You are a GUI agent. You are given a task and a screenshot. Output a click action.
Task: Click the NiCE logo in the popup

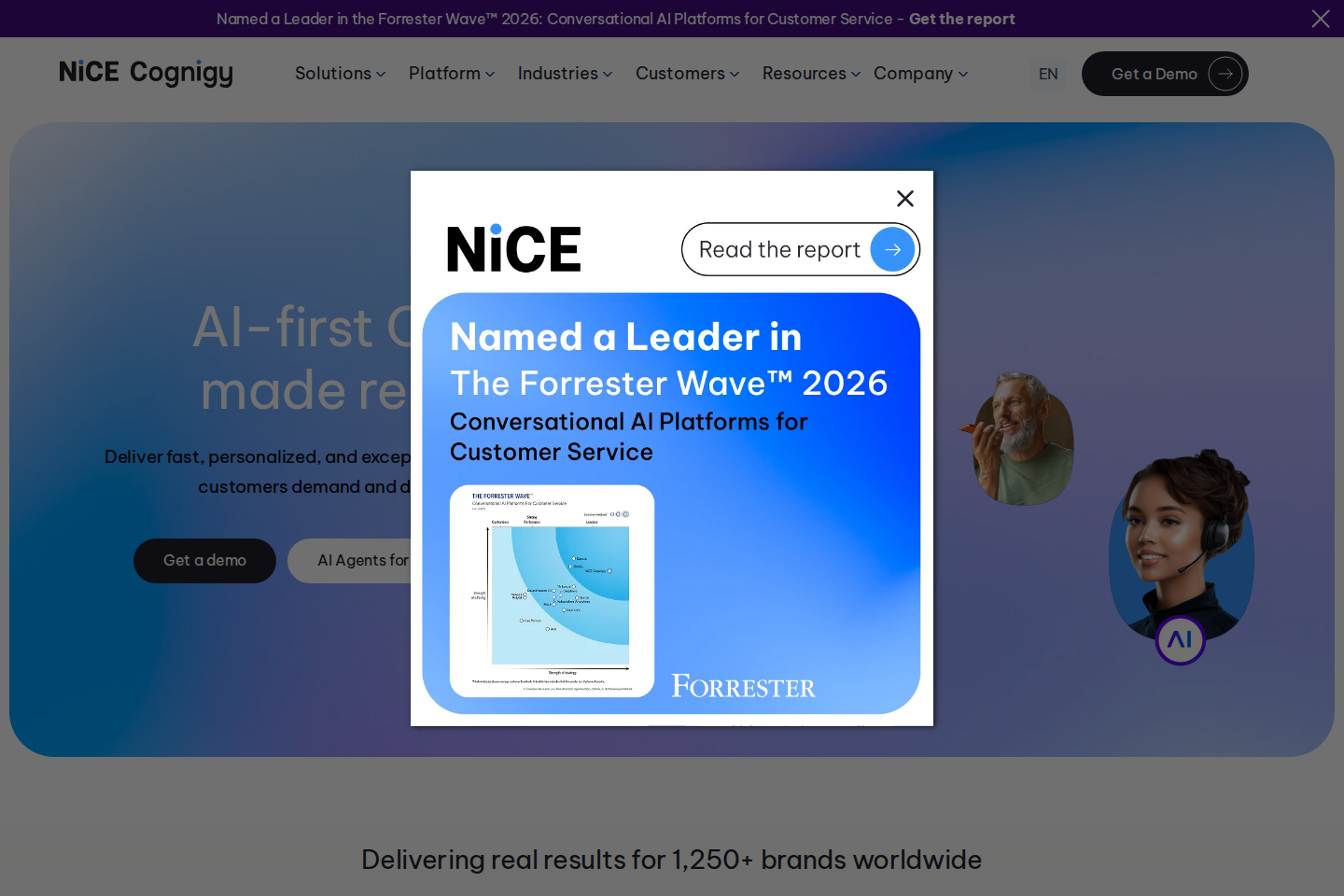coord(514,248)
